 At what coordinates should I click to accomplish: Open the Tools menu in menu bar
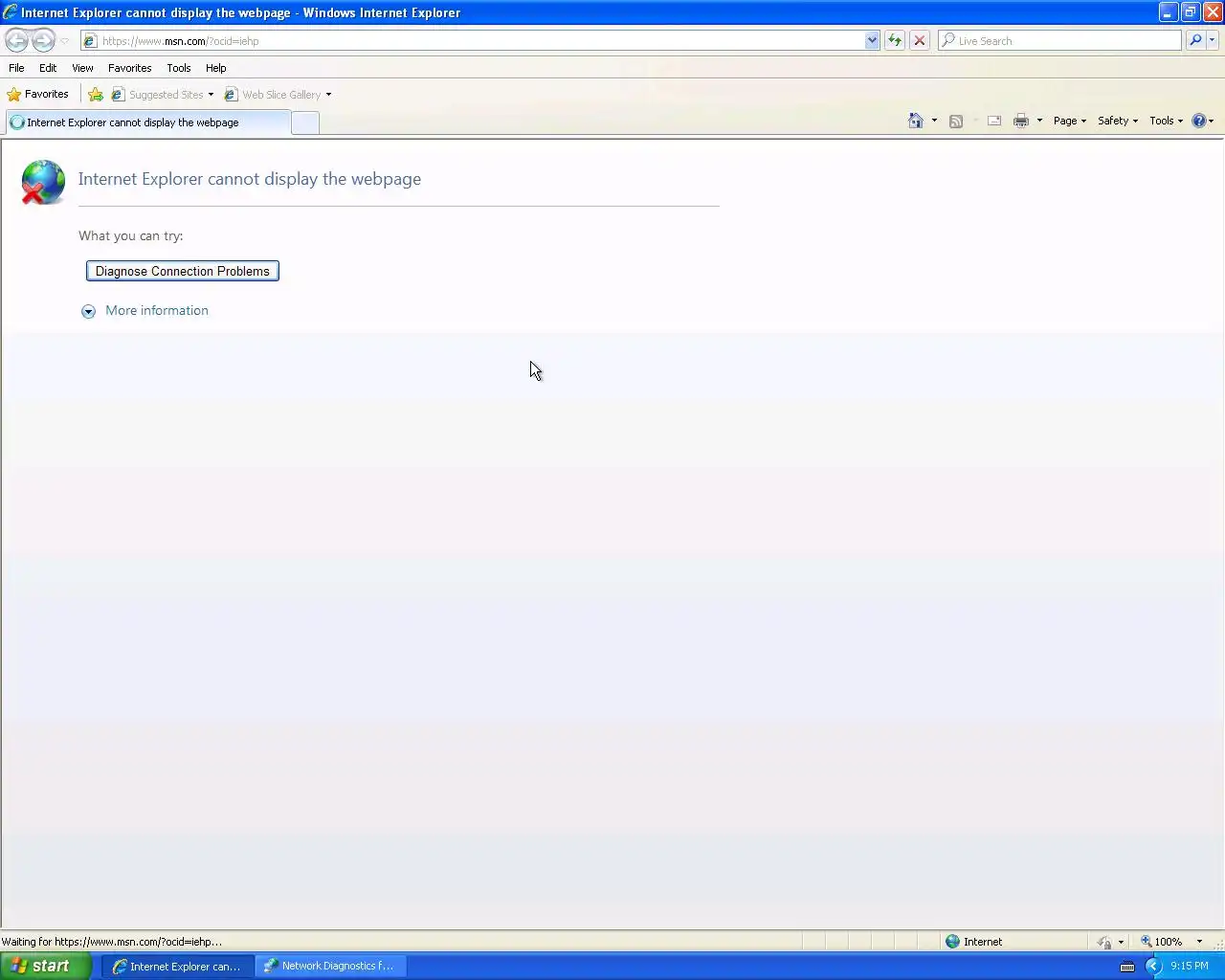(179, 68)
